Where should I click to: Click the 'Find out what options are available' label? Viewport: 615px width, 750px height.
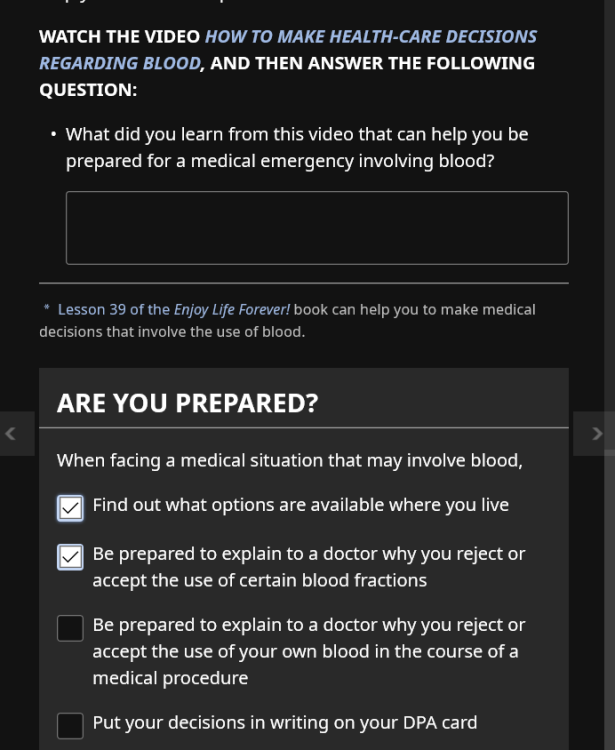click(x=300, y=505)
